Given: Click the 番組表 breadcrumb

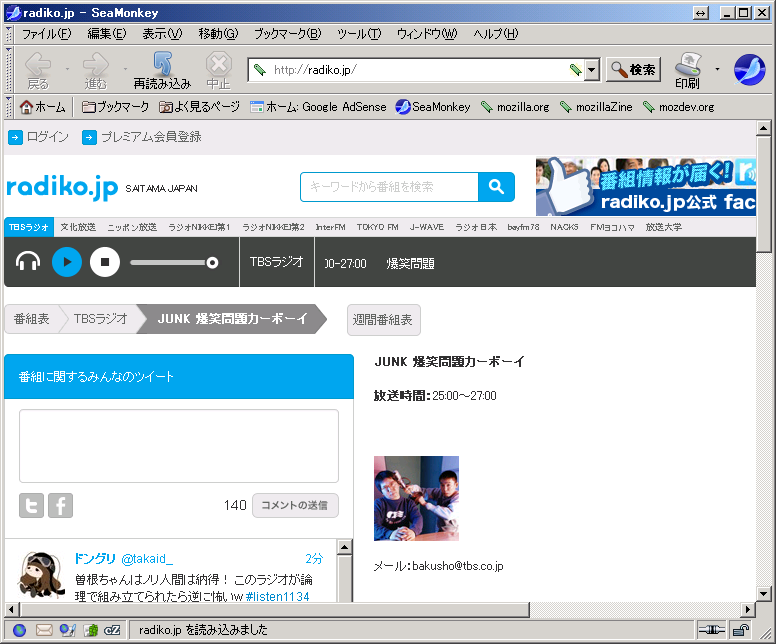Looking at the screenshot, I should pos(32,319).
